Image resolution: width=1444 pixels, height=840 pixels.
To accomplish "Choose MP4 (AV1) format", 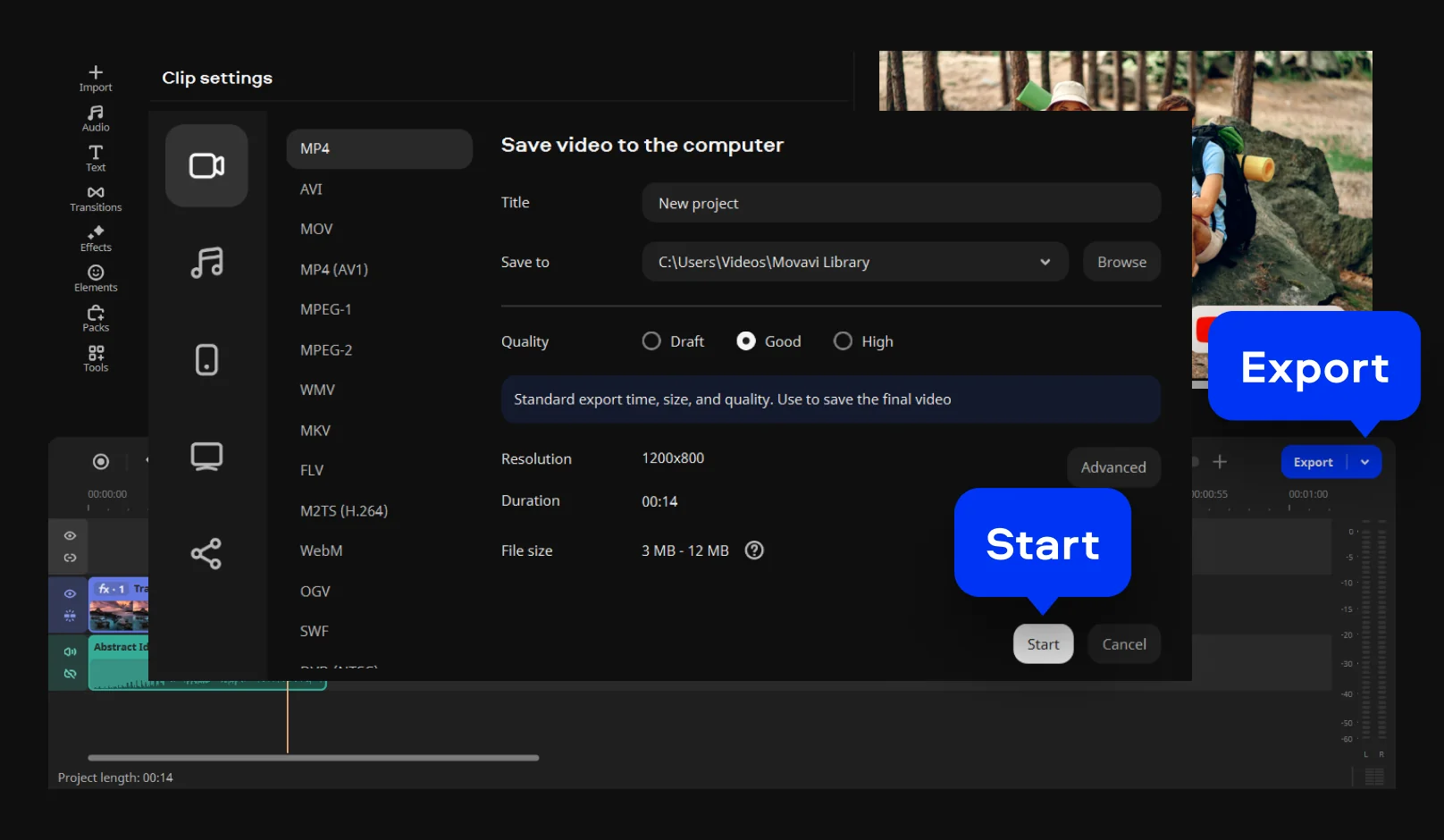I will coord(334,269).
